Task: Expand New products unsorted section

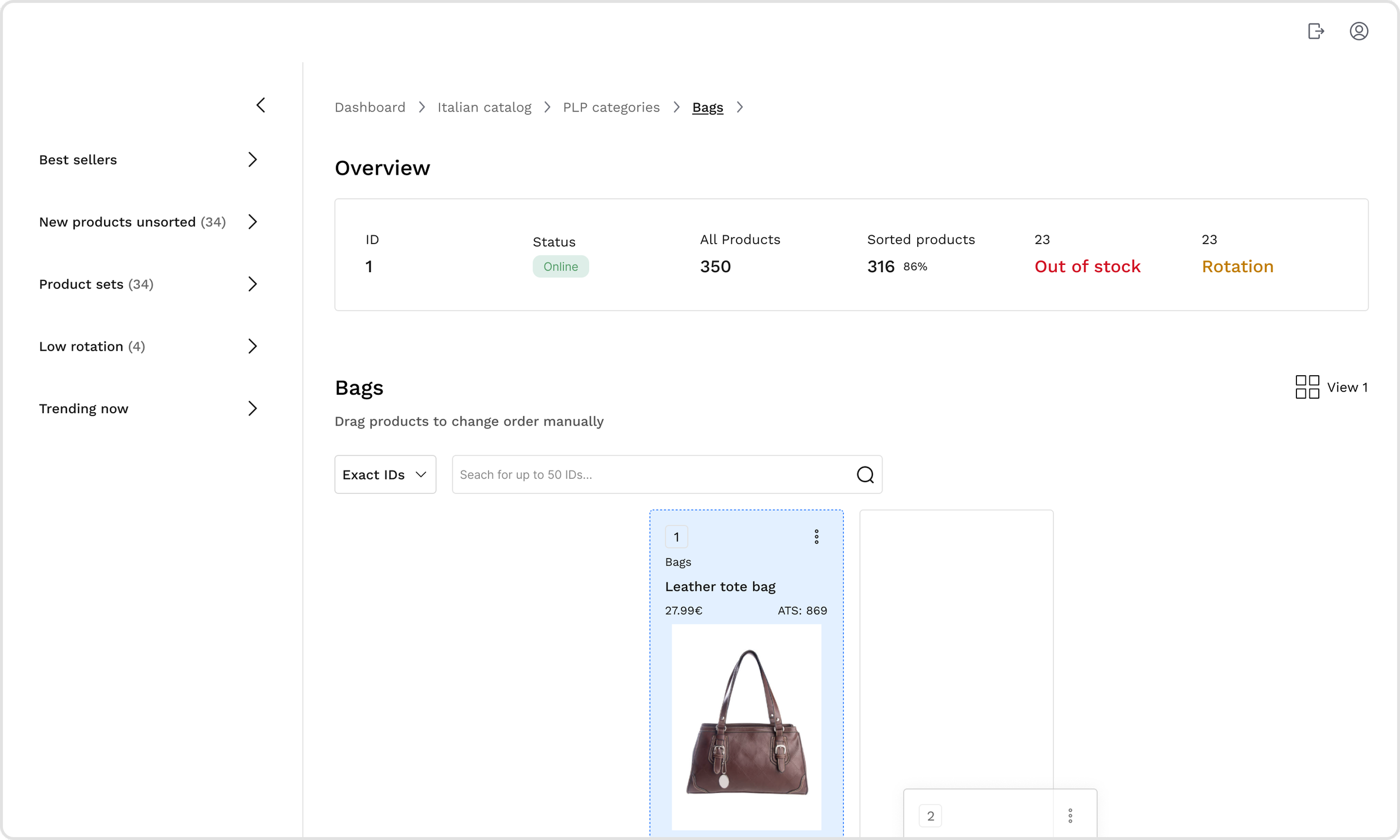Action: point(253,222)
